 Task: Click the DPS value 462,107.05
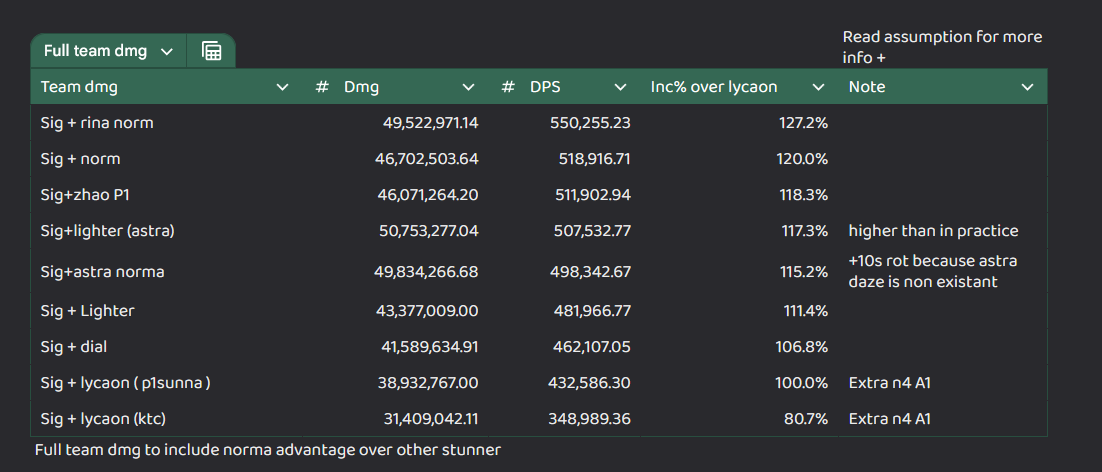click(x=591, y=346)
